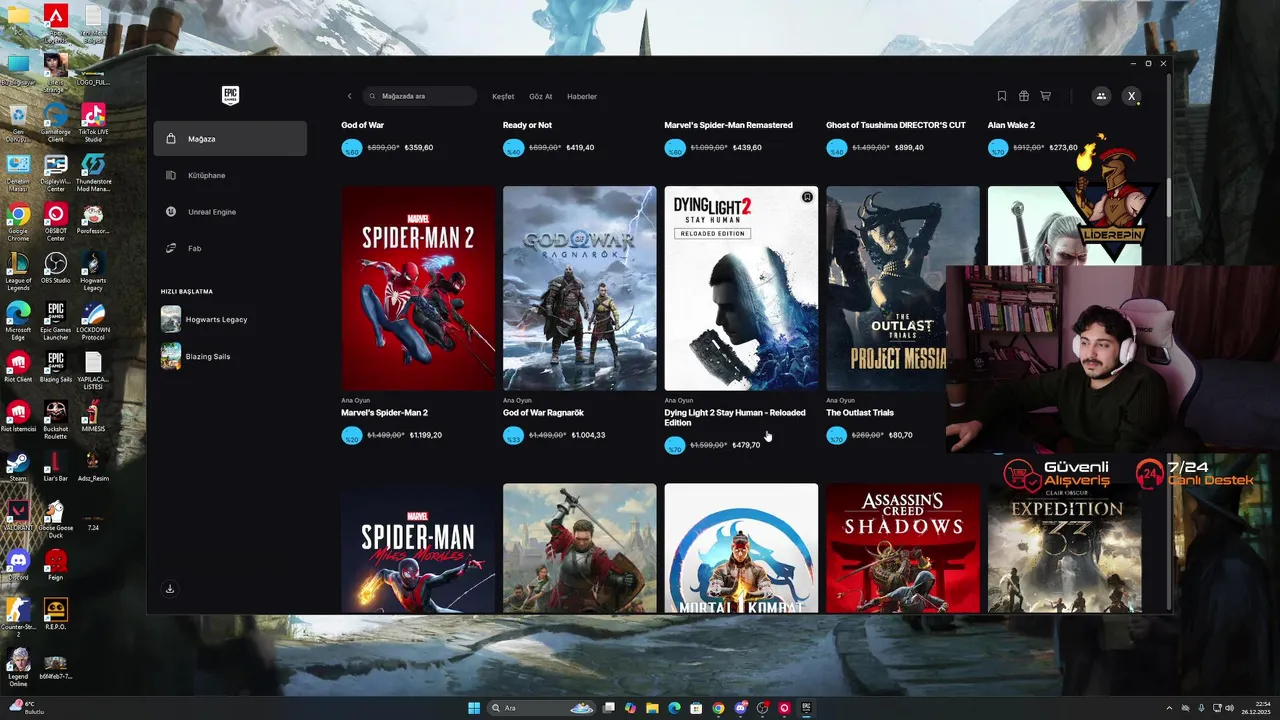The width and height of the screenshot is (1280, 720).
Task: Click the store page vertical scrollbar
Action: [x=1167, y=197]
